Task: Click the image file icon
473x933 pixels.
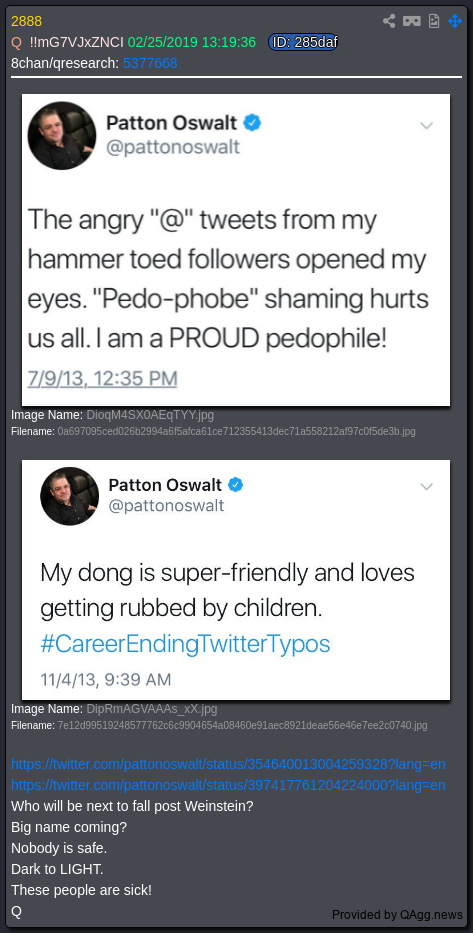Action: coord(434,21)
